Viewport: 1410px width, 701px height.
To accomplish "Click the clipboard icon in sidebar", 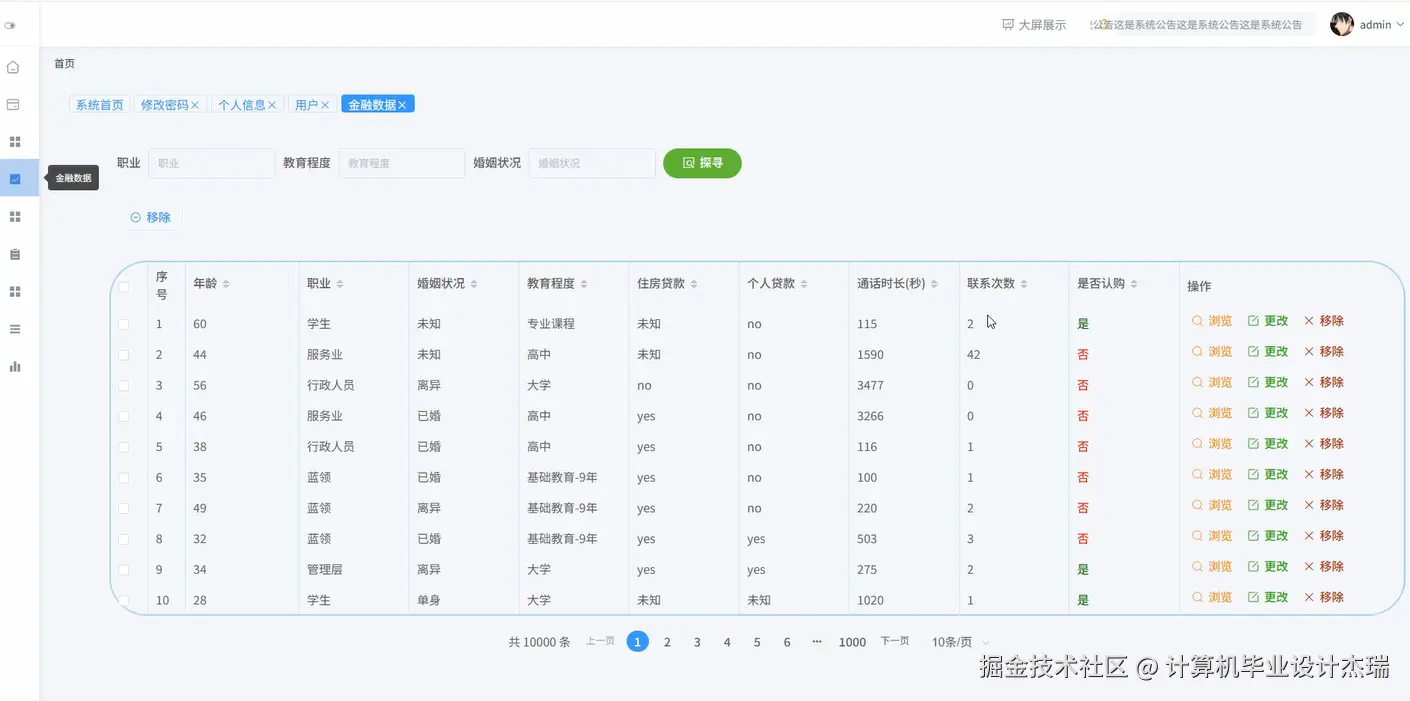I will click(15, 254).
